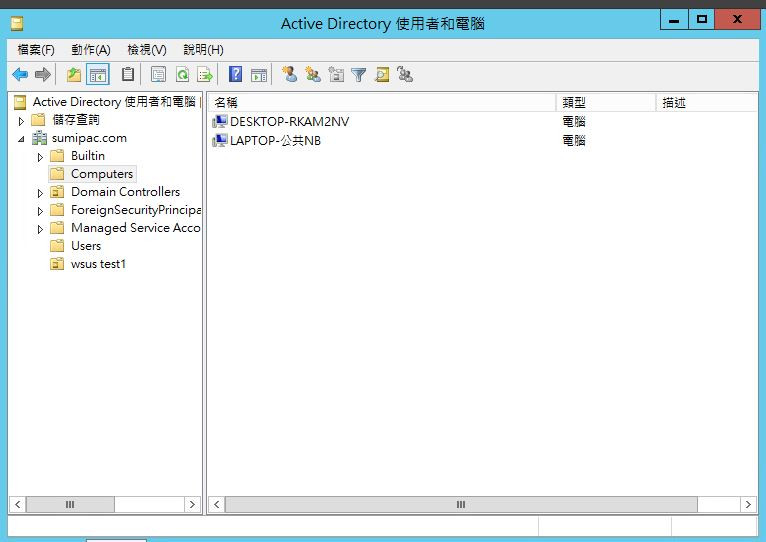
Task: Open the 檔案(F) menu
Action: pos(36,50)
